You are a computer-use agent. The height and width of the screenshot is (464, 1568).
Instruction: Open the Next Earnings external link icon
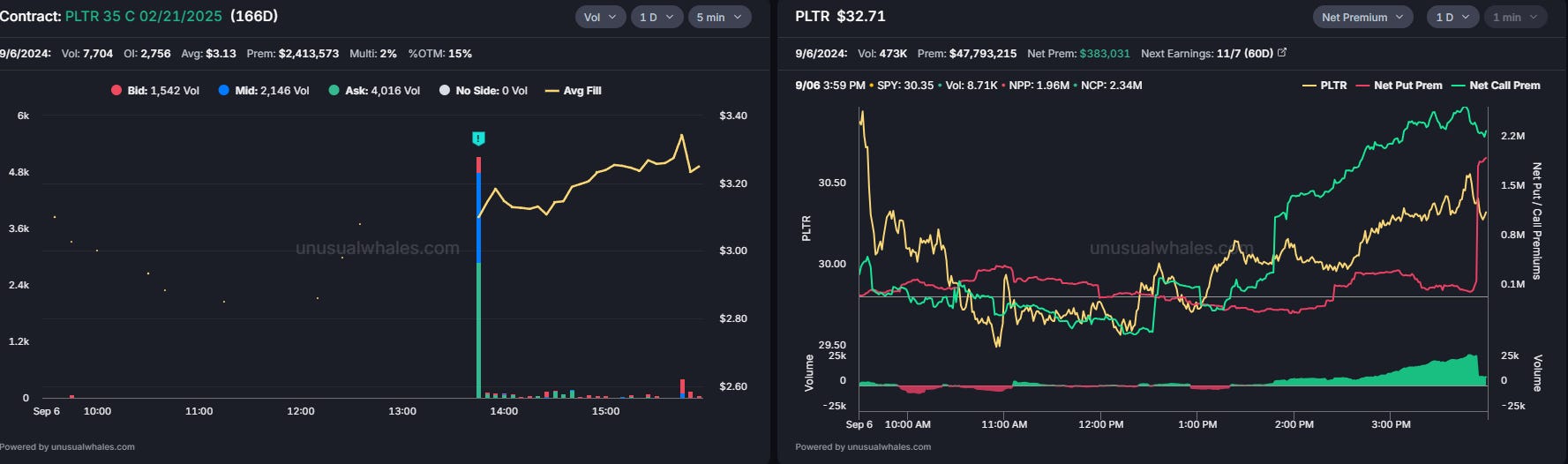pos(1282,53)
